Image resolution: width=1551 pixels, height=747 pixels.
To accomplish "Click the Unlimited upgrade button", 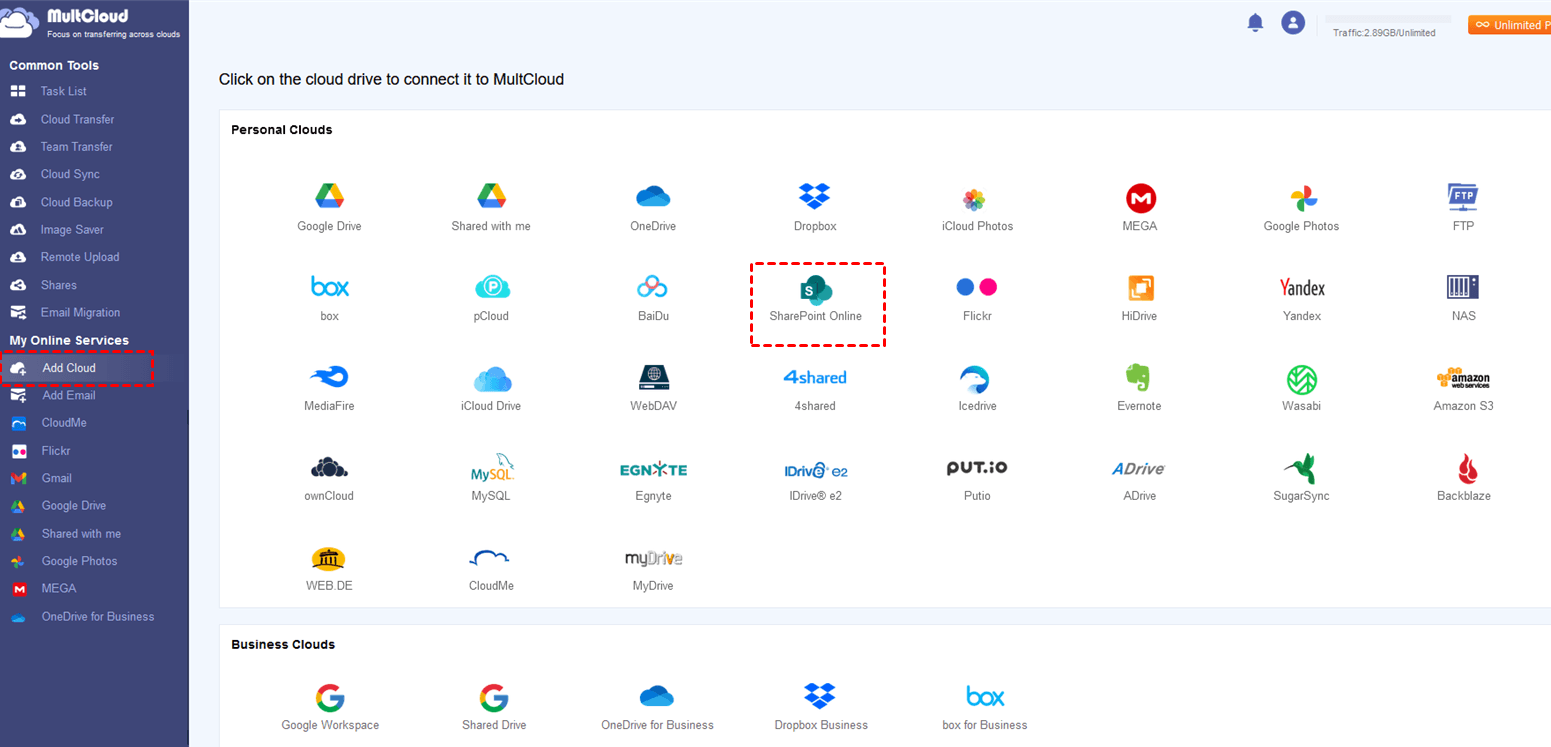I will 1509,25.
